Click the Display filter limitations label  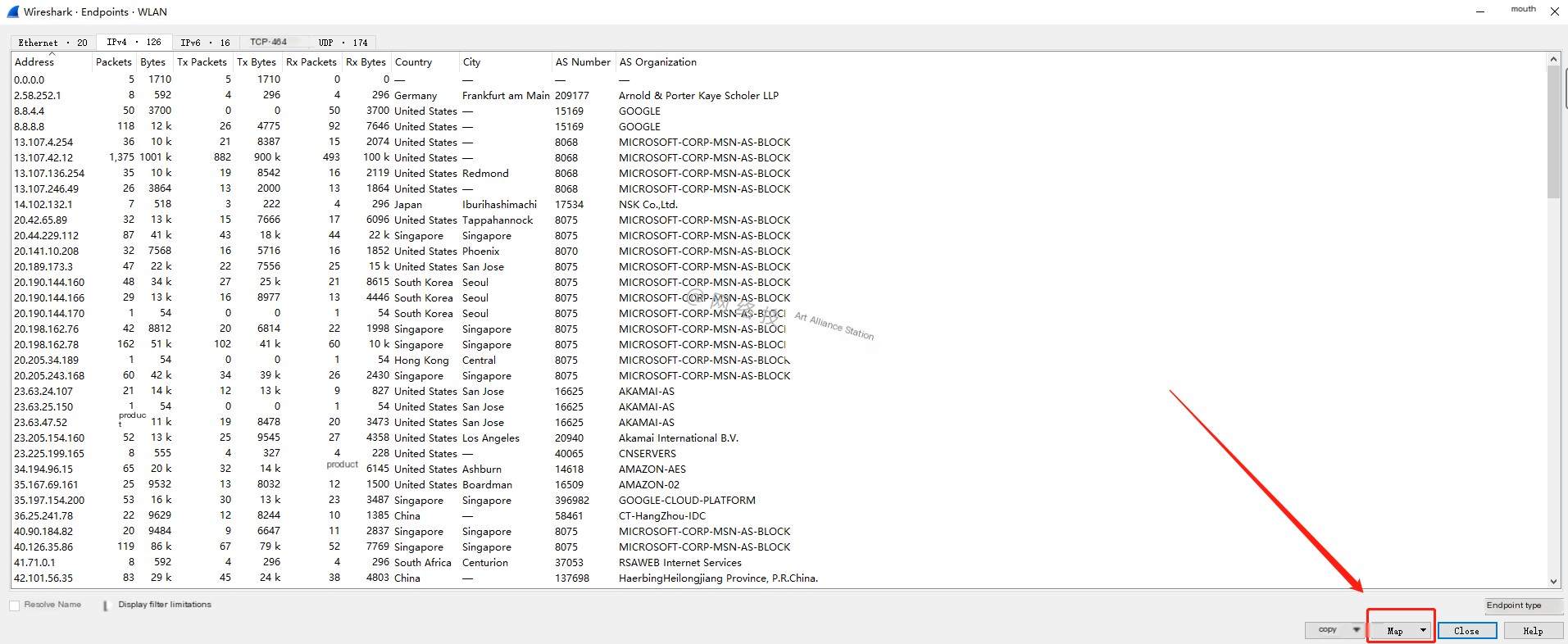(x=165, y=605)
